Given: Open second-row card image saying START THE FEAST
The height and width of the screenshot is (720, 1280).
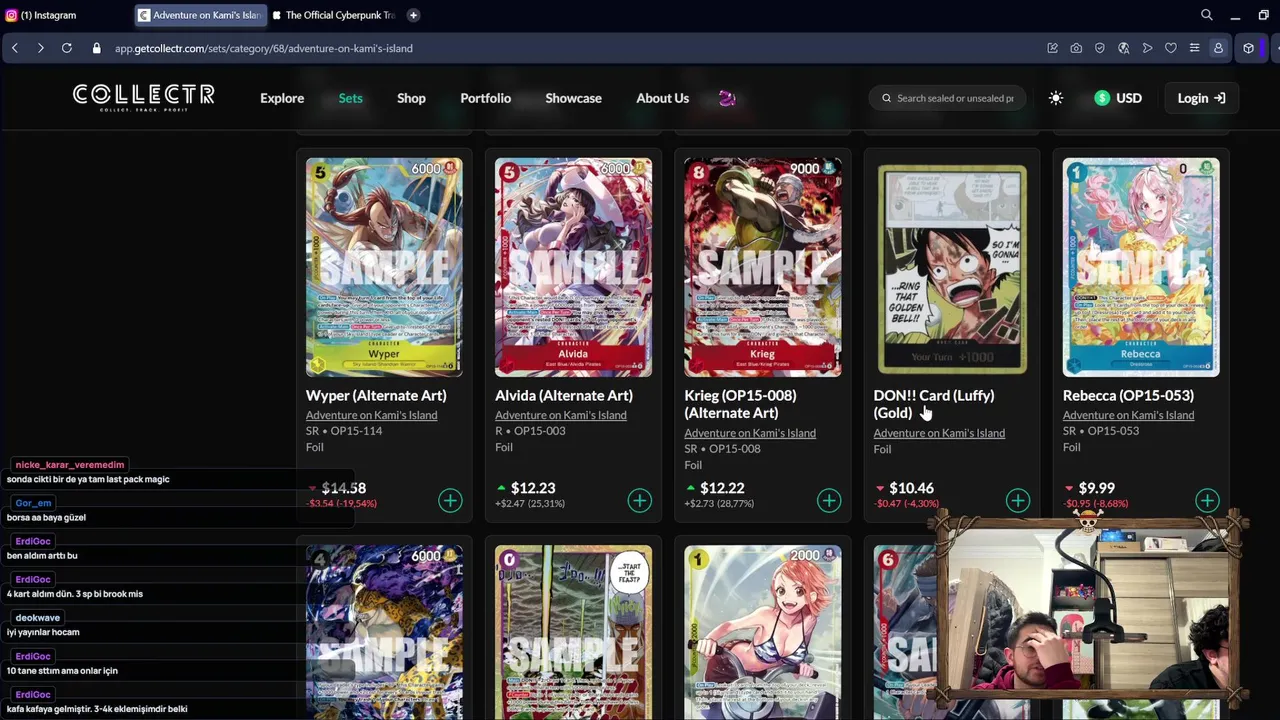Looking at the screenshot, I should pyautogui.click(x=573, y=632).
